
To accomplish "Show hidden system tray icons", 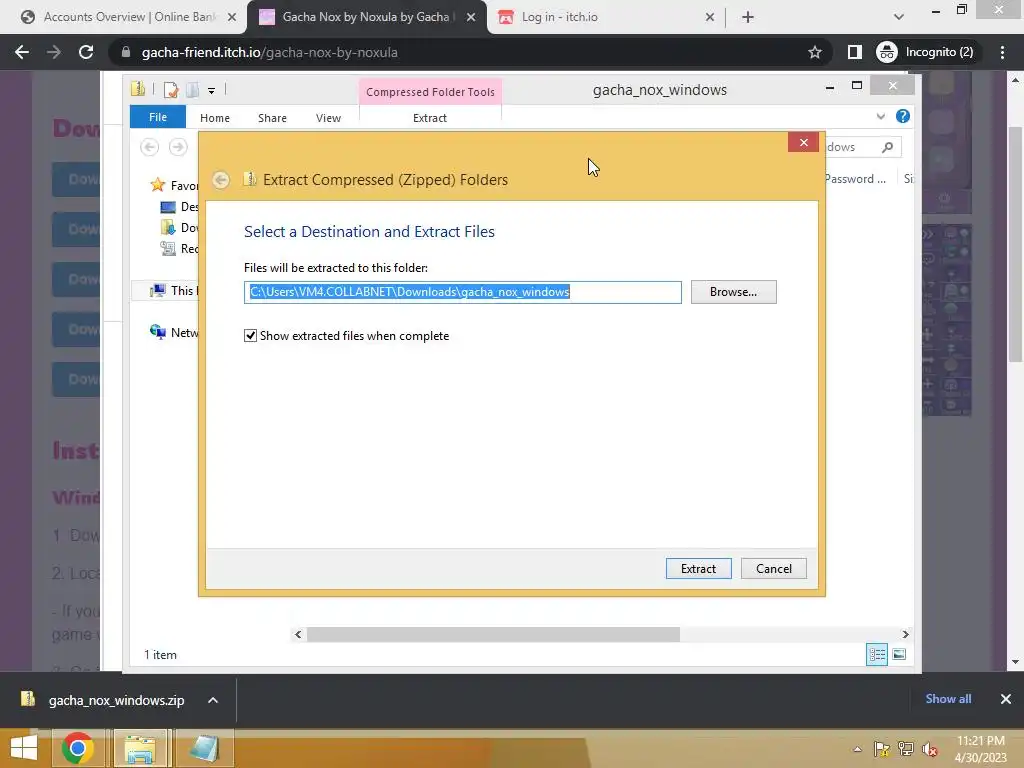I will point(857,750).
